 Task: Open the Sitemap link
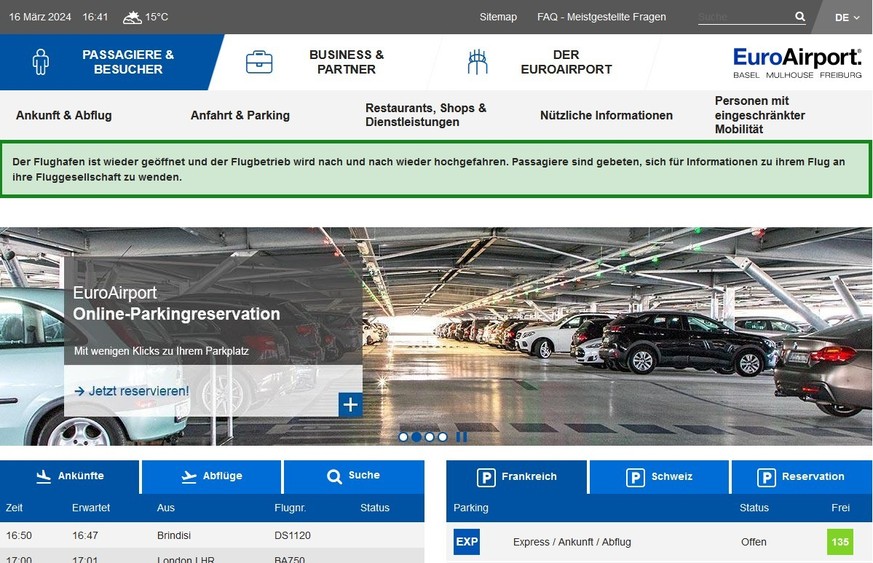point(498,17)
